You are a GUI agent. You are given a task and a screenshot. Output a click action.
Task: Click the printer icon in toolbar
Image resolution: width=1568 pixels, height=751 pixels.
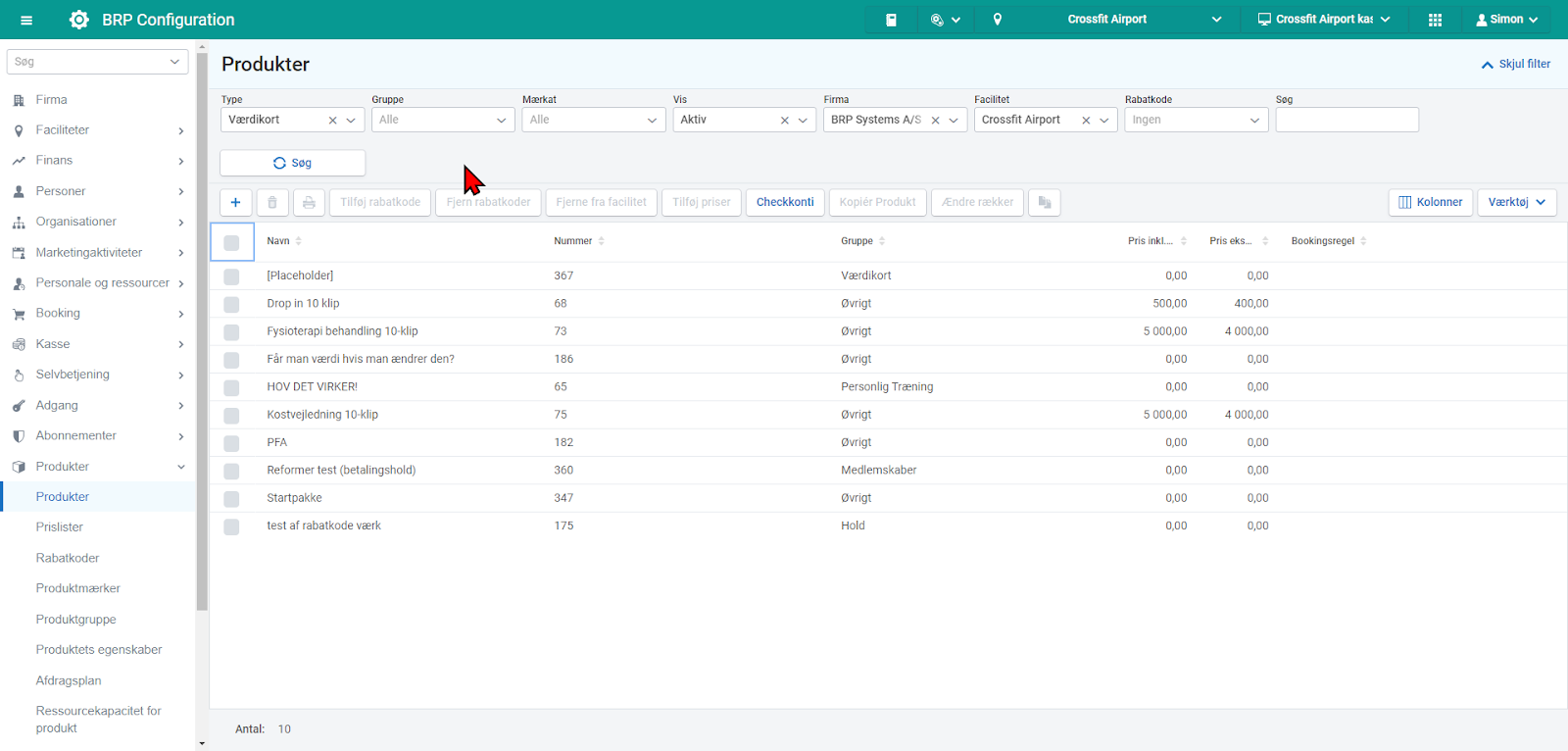coord(309,202)
